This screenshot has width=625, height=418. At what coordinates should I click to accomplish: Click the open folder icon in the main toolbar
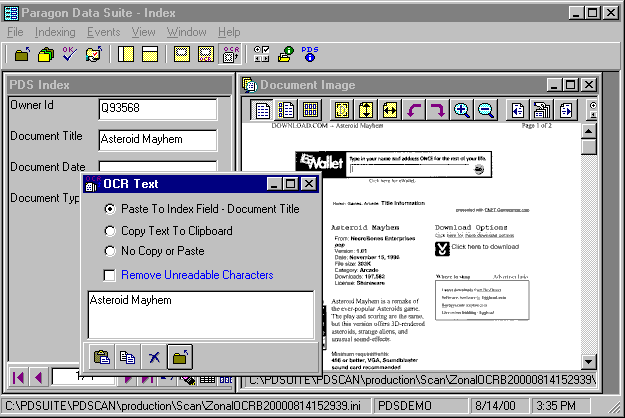point(22,54)
